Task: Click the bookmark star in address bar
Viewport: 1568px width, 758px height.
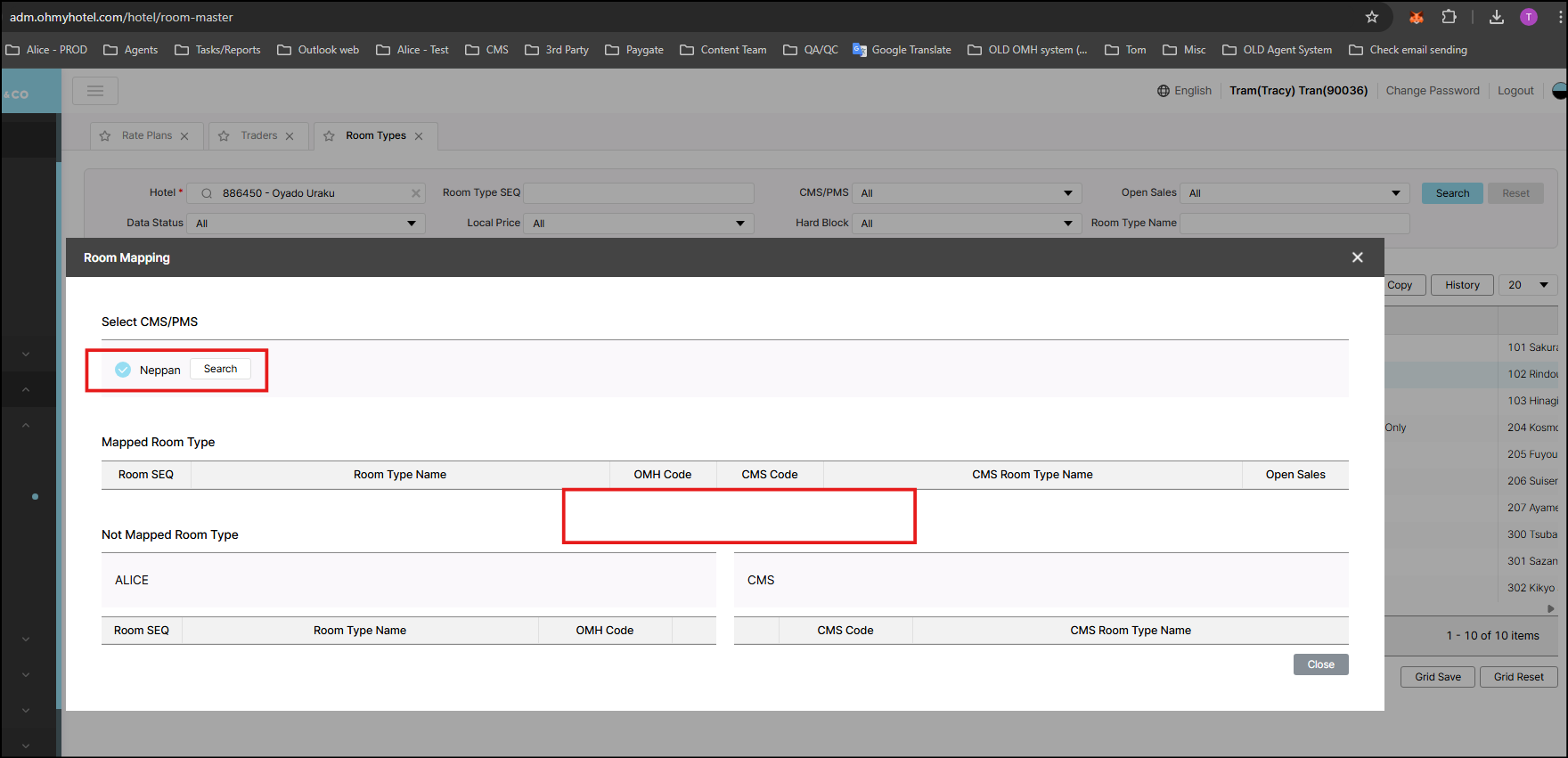Action: click(1372, 17)
